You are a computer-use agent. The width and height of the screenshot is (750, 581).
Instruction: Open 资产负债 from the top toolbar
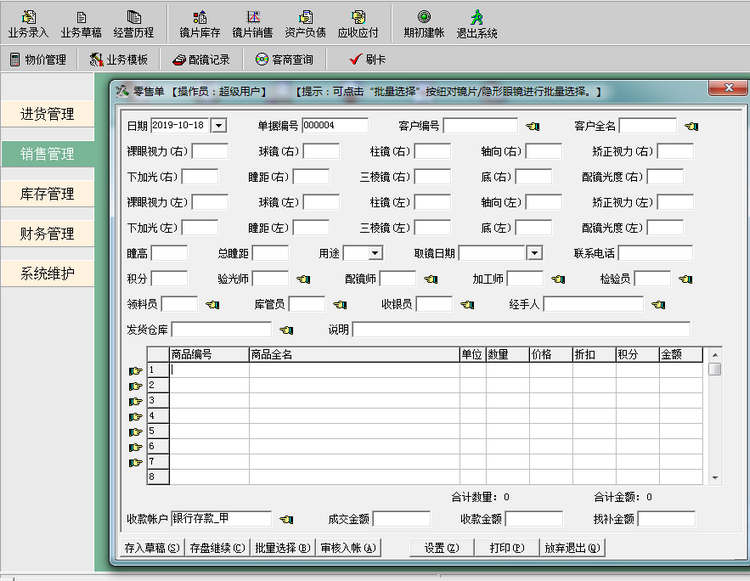pos(305,24)
